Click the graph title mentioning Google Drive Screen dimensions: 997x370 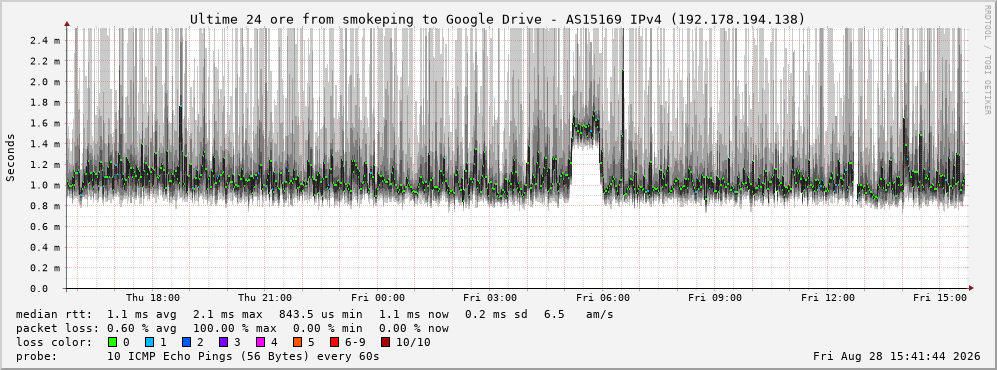coord(497,20)
